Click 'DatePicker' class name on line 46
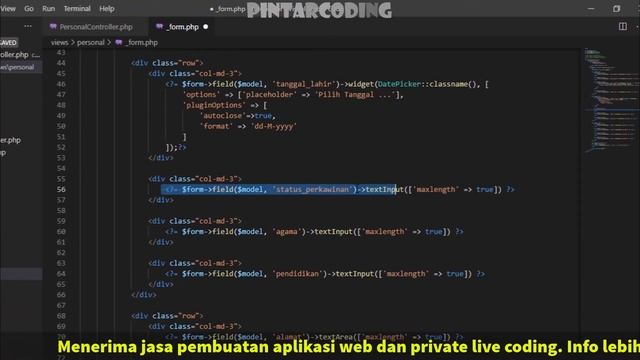Image resolution: width=640 pixels, height=360 pixels. 399,84
